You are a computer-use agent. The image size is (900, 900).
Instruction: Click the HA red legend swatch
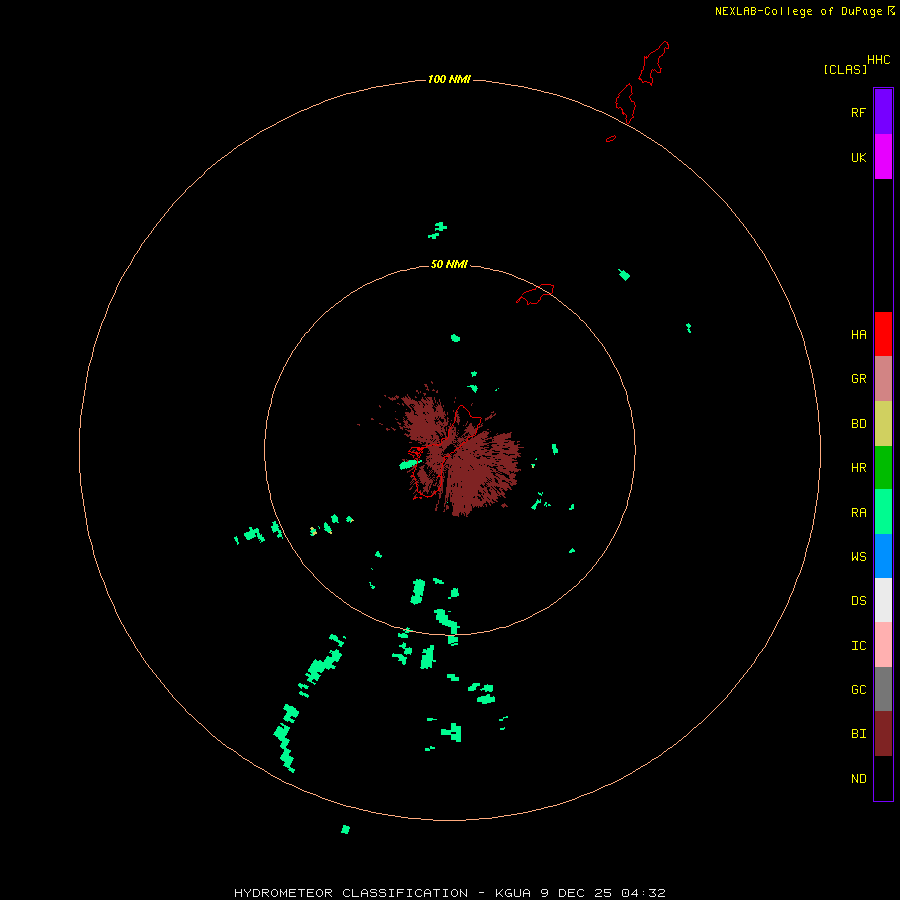[x=883, y=334]
